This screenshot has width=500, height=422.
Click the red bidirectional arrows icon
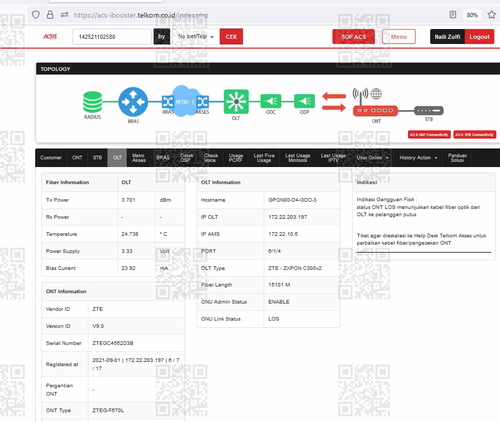[x=334, y=102]
